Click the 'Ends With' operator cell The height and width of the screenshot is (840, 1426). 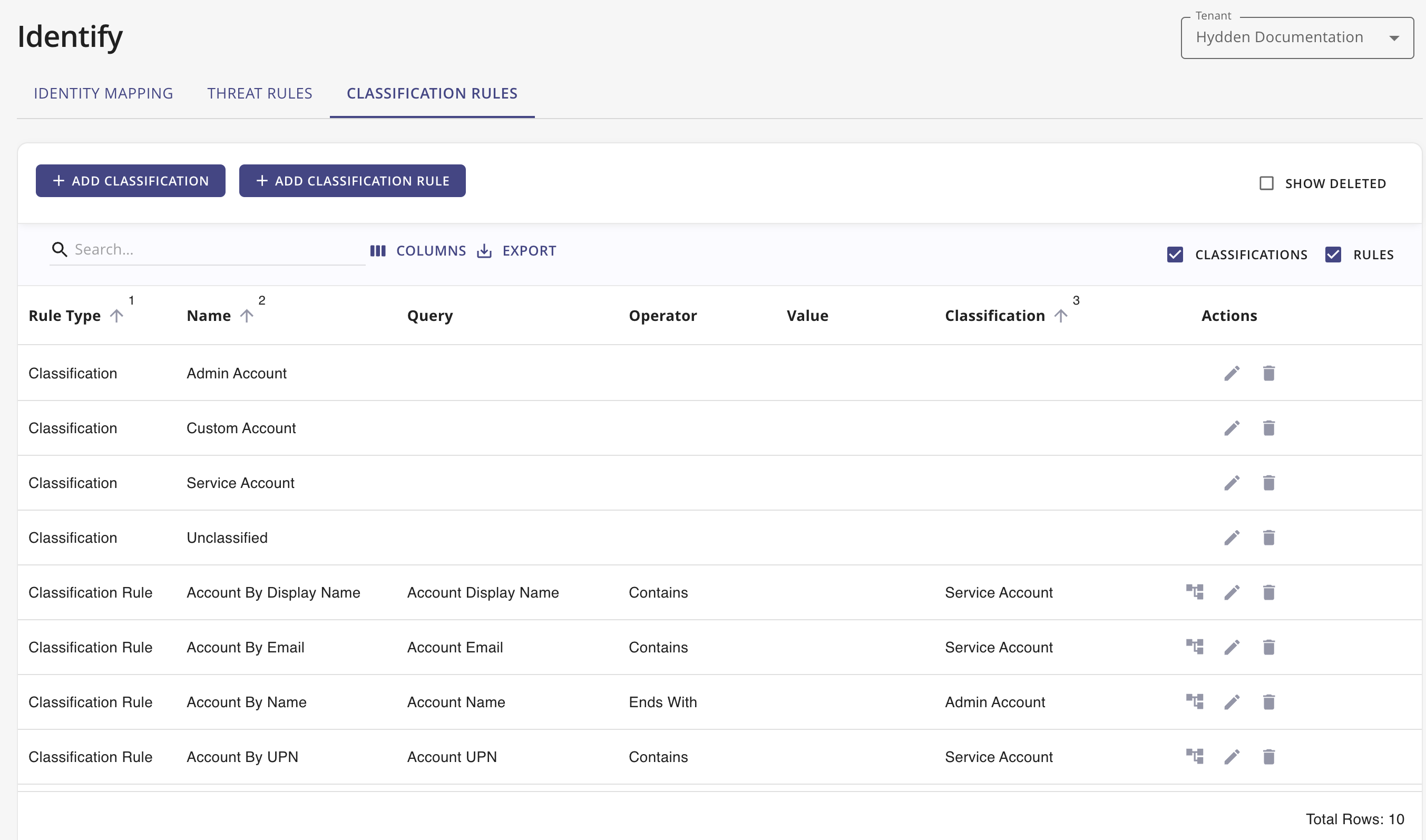pos(662,702)
